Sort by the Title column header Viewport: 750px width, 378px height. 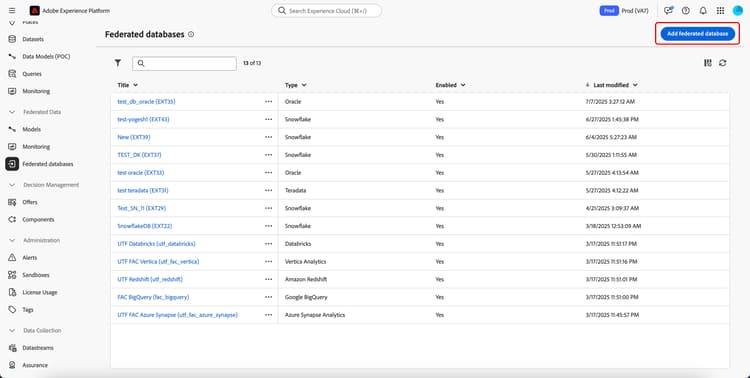[x=128, y=85]
